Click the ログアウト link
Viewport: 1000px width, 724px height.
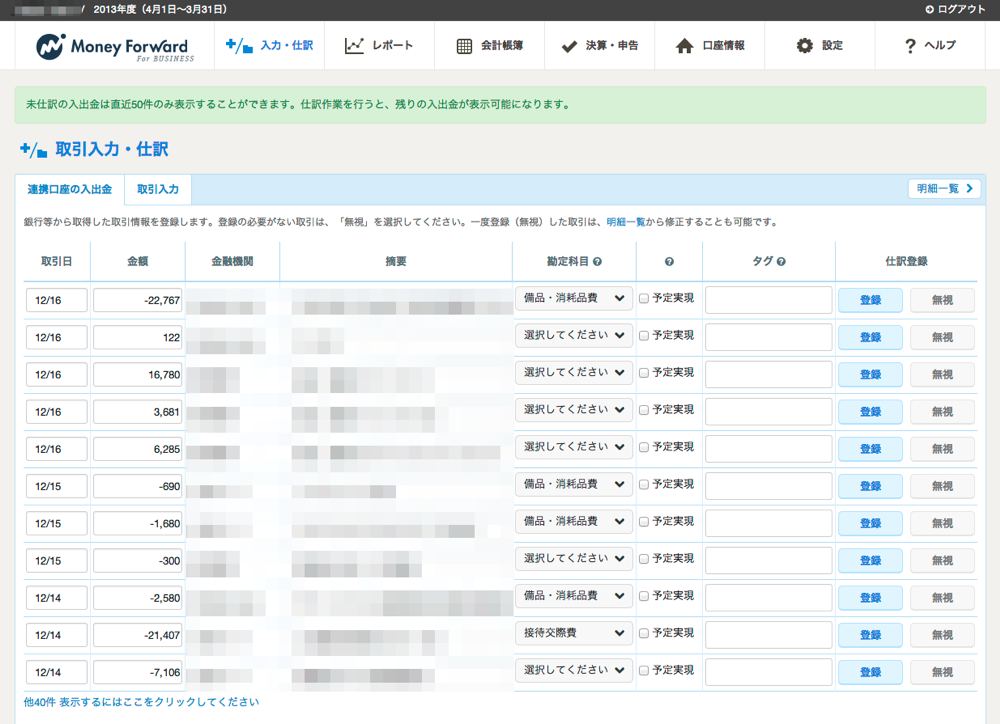pos(955,10)
